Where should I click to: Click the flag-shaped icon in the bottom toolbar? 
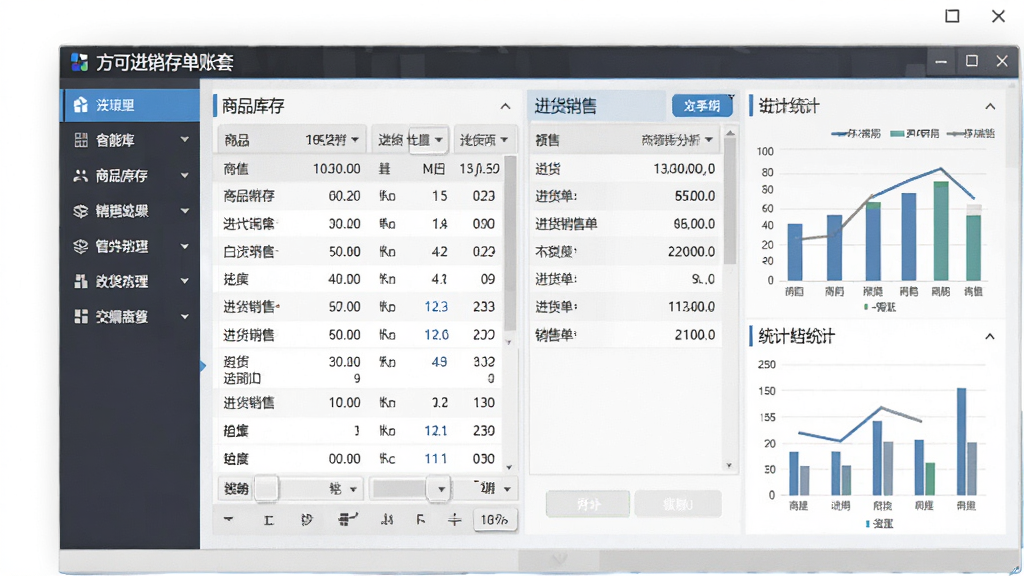(421, 520)
